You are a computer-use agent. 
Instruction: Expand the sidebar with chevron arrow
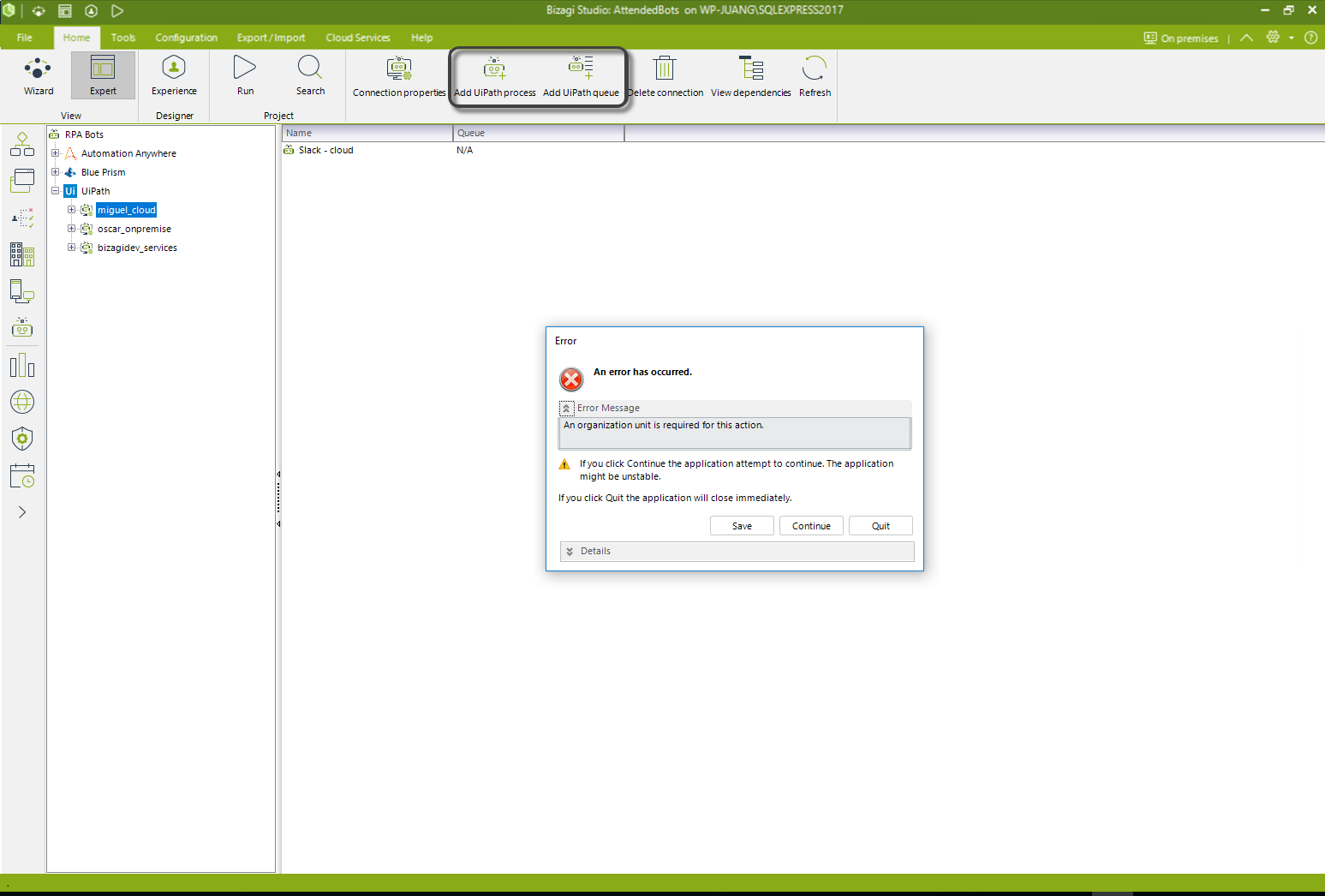pos(22,512)
